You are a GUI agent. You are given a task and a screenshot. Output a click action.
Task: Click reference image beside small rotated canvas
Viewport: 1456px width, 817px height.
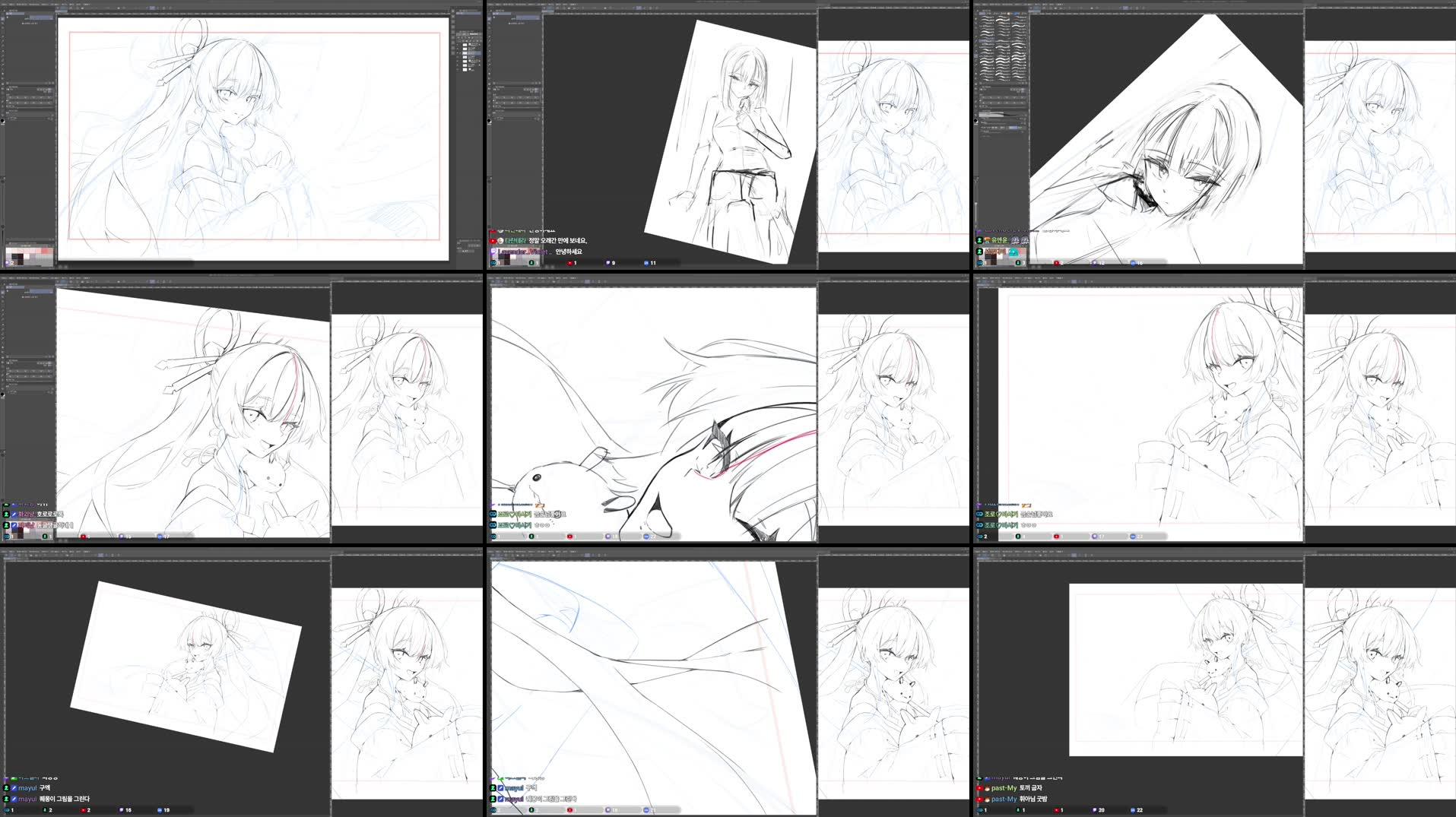tap(407, 693)
